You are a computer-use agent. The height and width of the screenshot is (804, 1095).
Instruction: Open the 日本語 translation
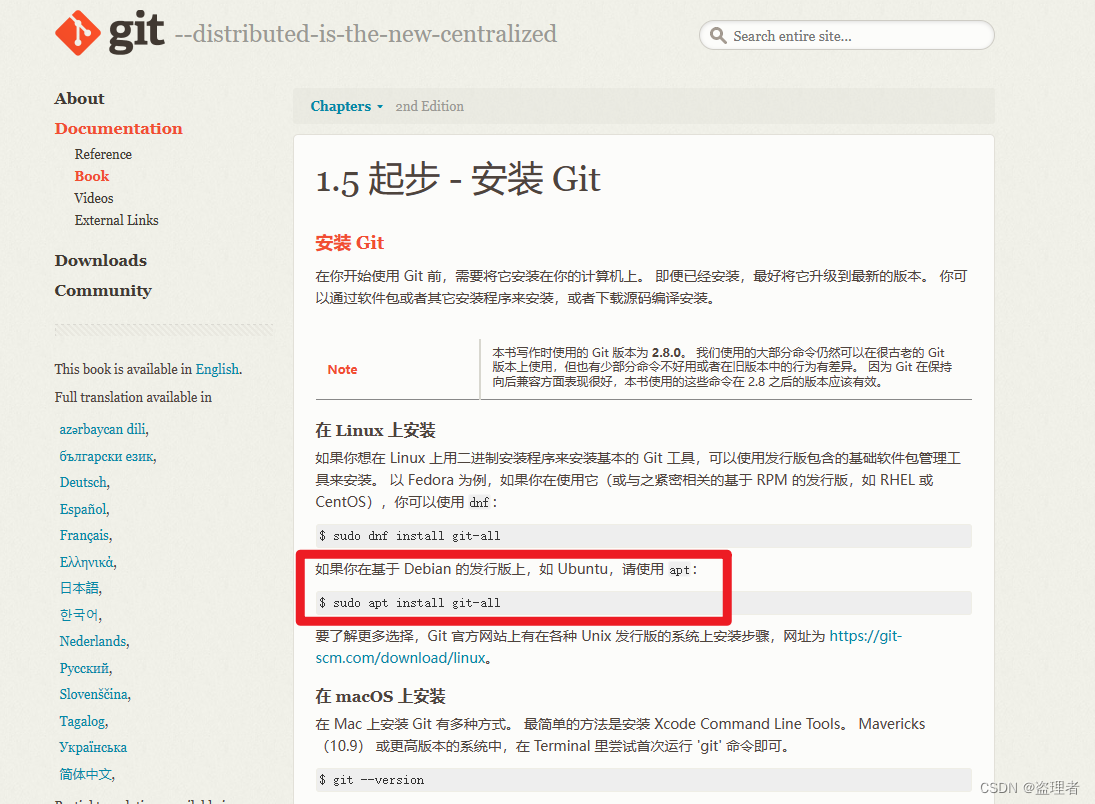pos(79,588)
